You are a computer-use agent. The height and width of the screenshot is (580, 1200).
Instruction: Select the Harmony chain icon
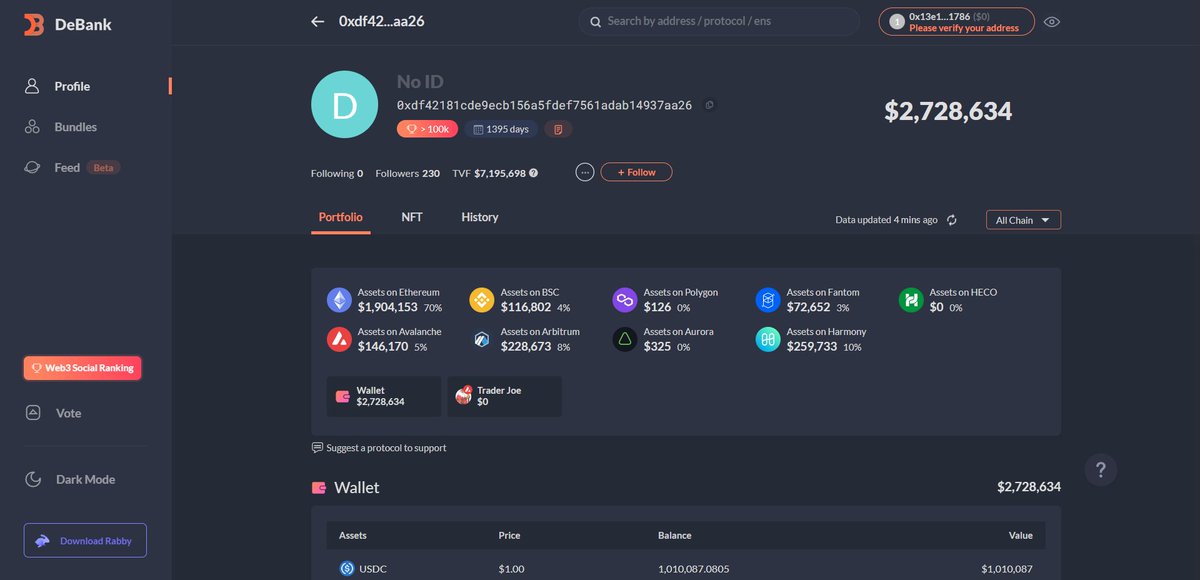point(769,339)
